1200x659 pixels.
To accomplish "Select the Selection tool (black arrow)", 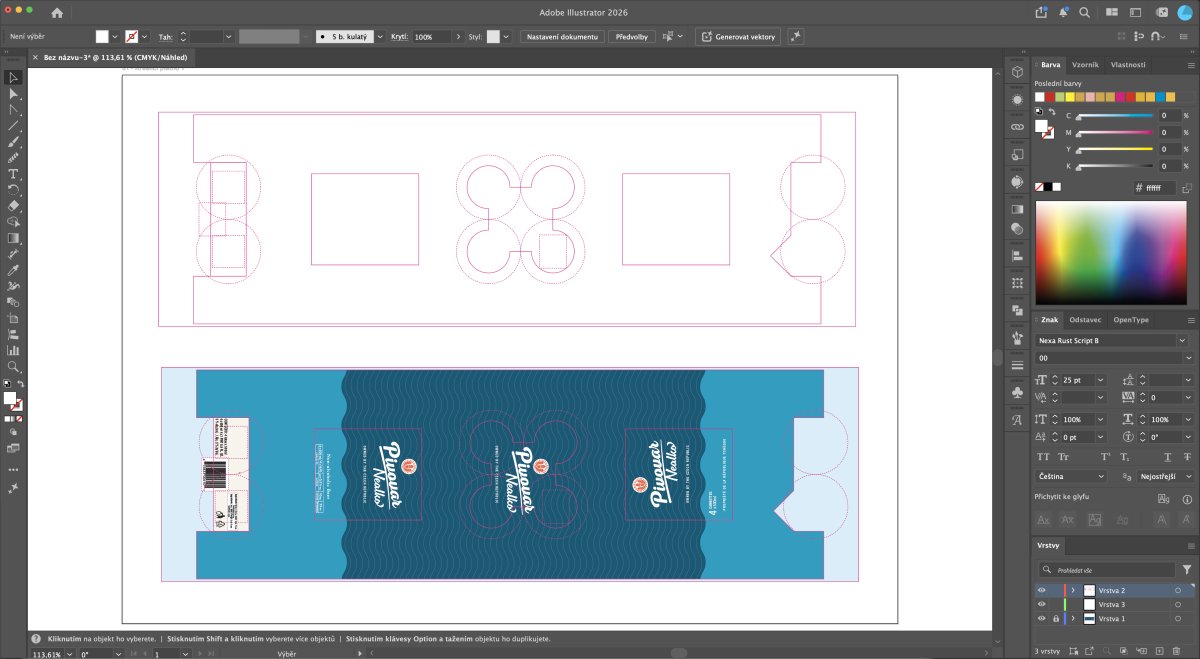I will click(13, 77).
